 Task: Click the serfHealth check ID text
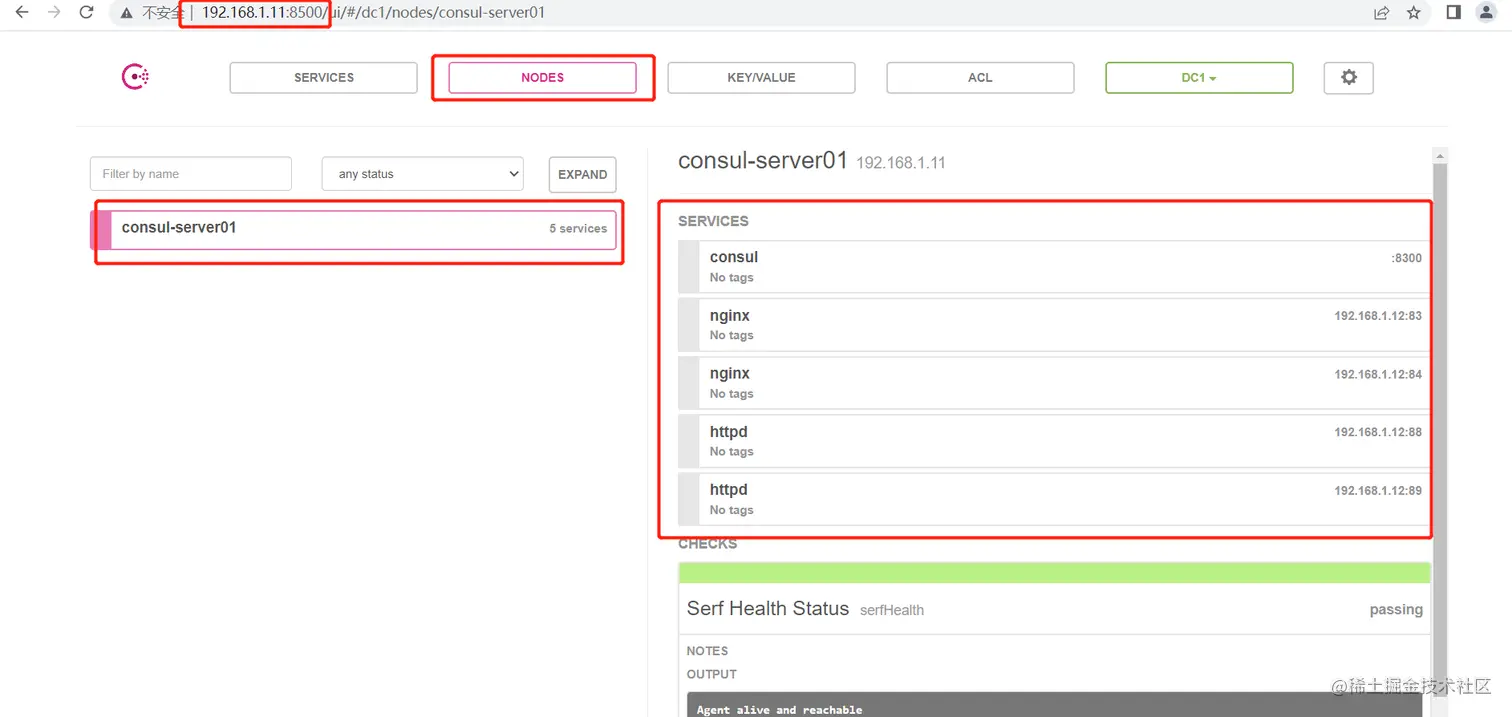point(892,610)
